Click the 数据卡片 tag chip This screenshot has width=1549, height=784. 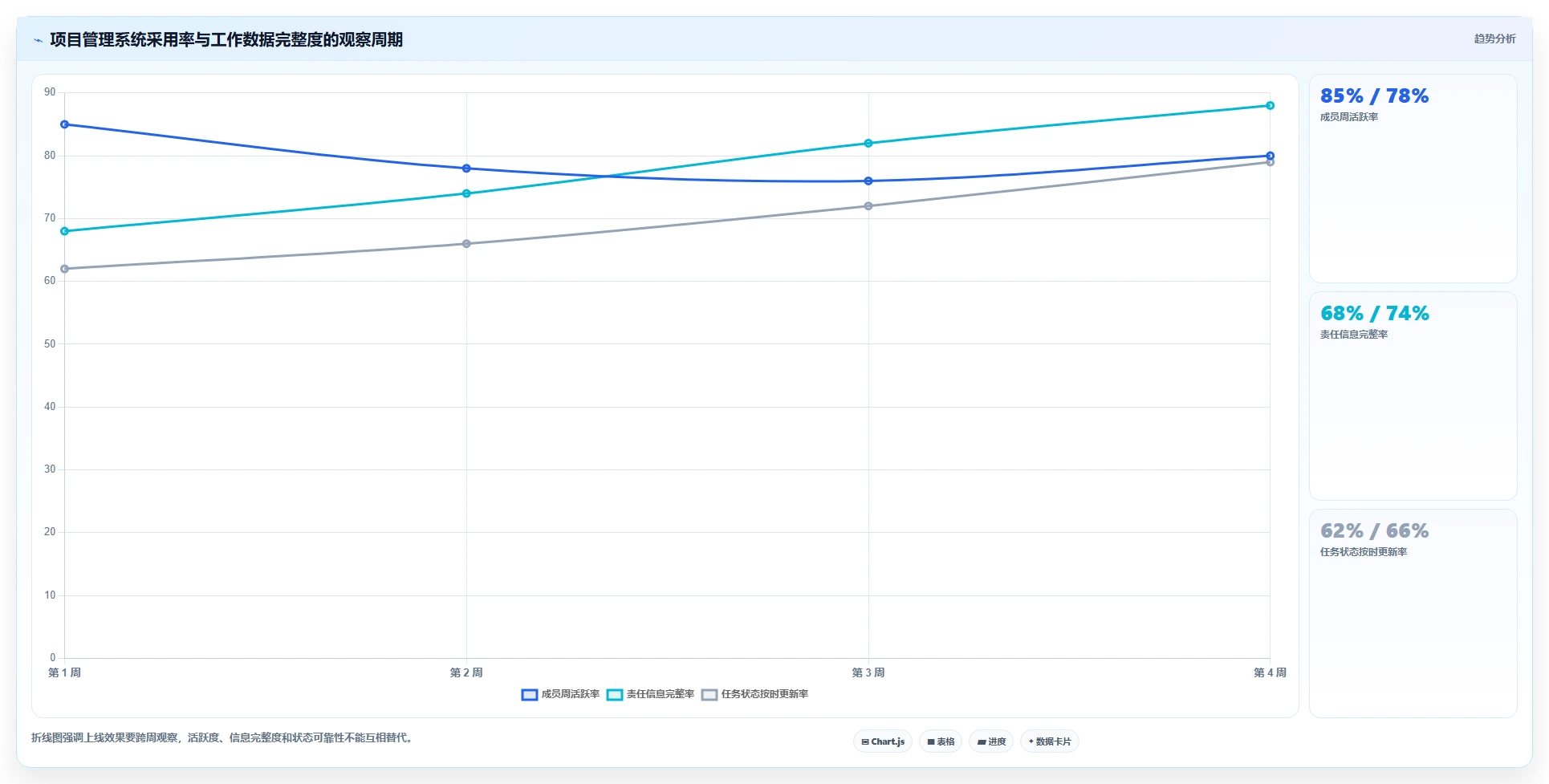coord(1050,741)
